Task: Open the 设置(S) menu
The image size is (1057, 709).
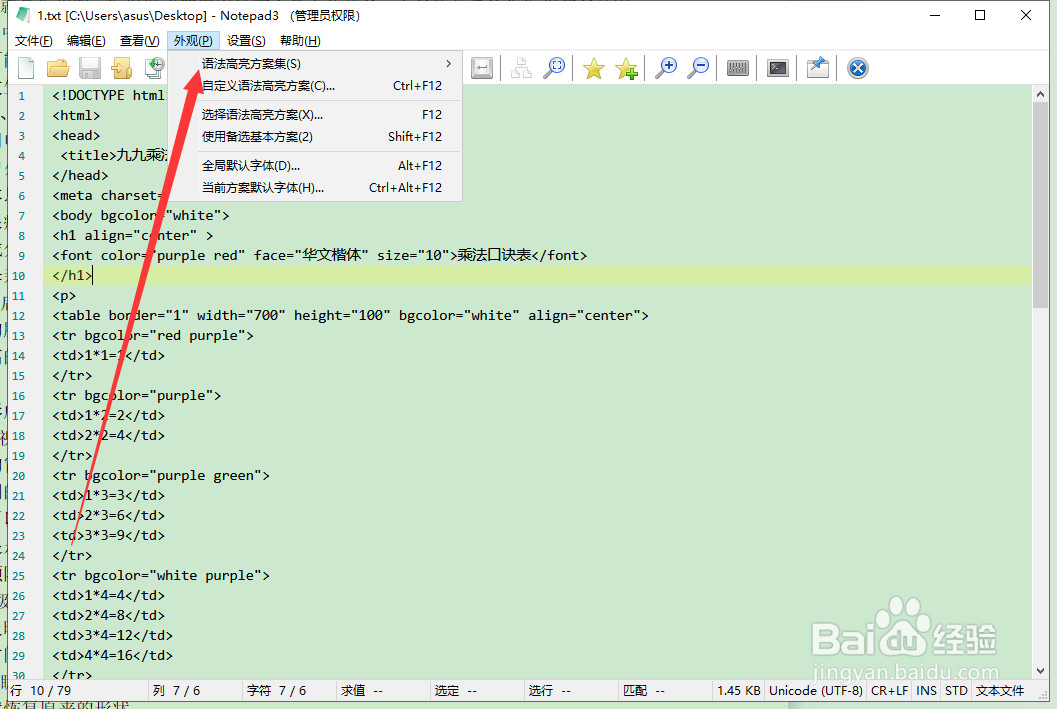Action: 246,40
